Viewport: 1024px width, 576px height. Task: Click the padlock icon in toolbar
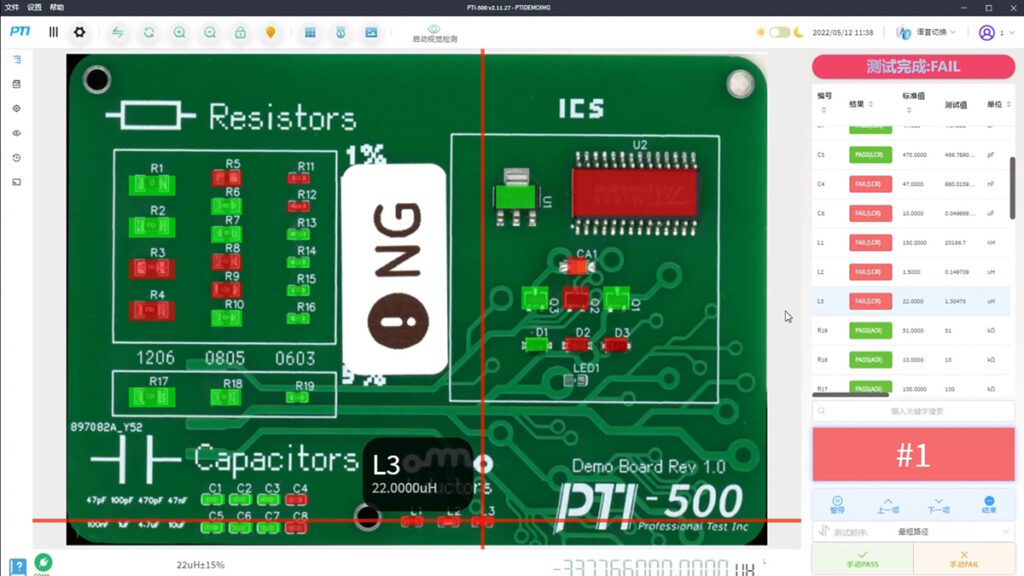pyautogui.click(x=240, y=32)
